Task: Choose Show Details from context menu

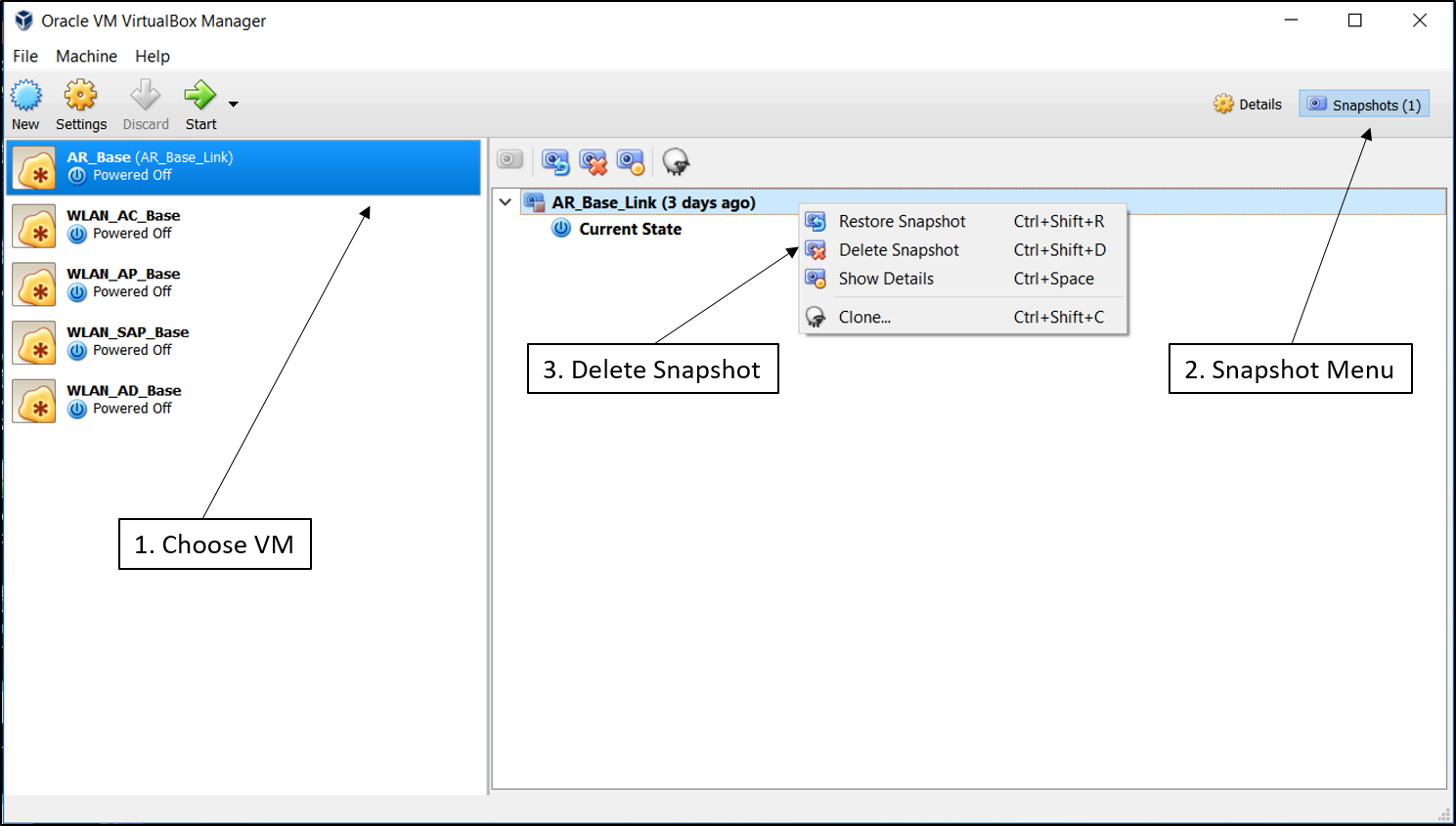Action: pos(963,279)
